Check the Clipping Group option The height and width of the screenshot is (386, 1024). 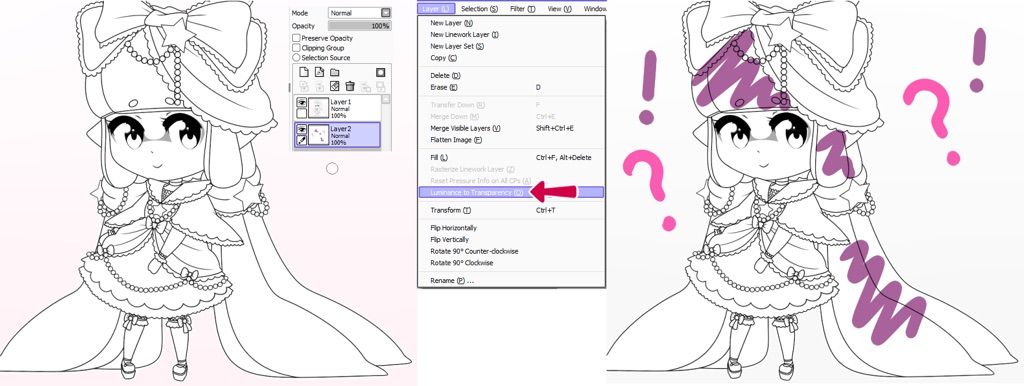(296, 48)
